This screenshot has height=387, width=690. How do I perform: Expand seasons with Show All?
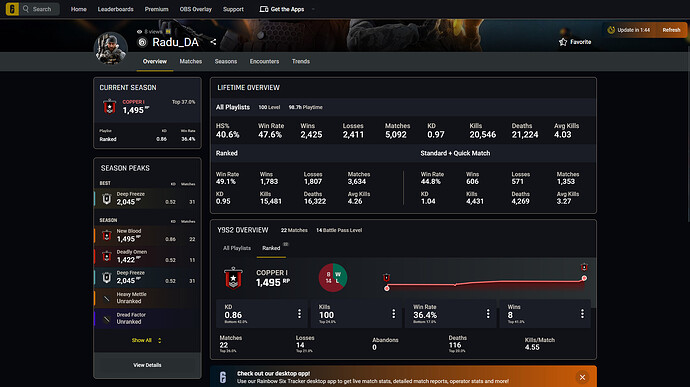click(x=147, y=340)
